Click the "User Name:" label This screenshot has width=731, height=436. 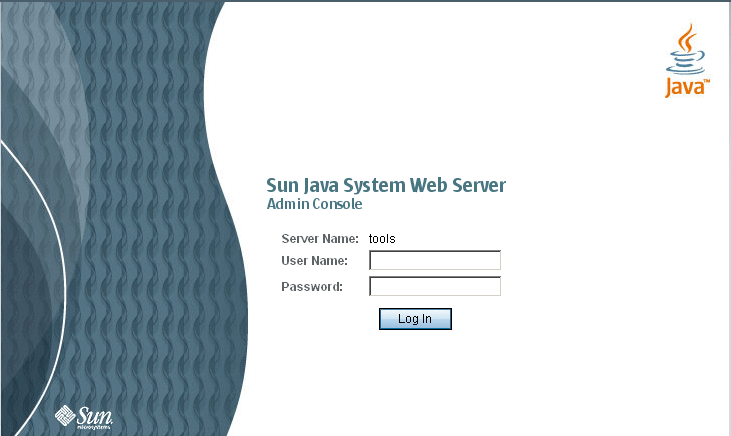(314, 261)
